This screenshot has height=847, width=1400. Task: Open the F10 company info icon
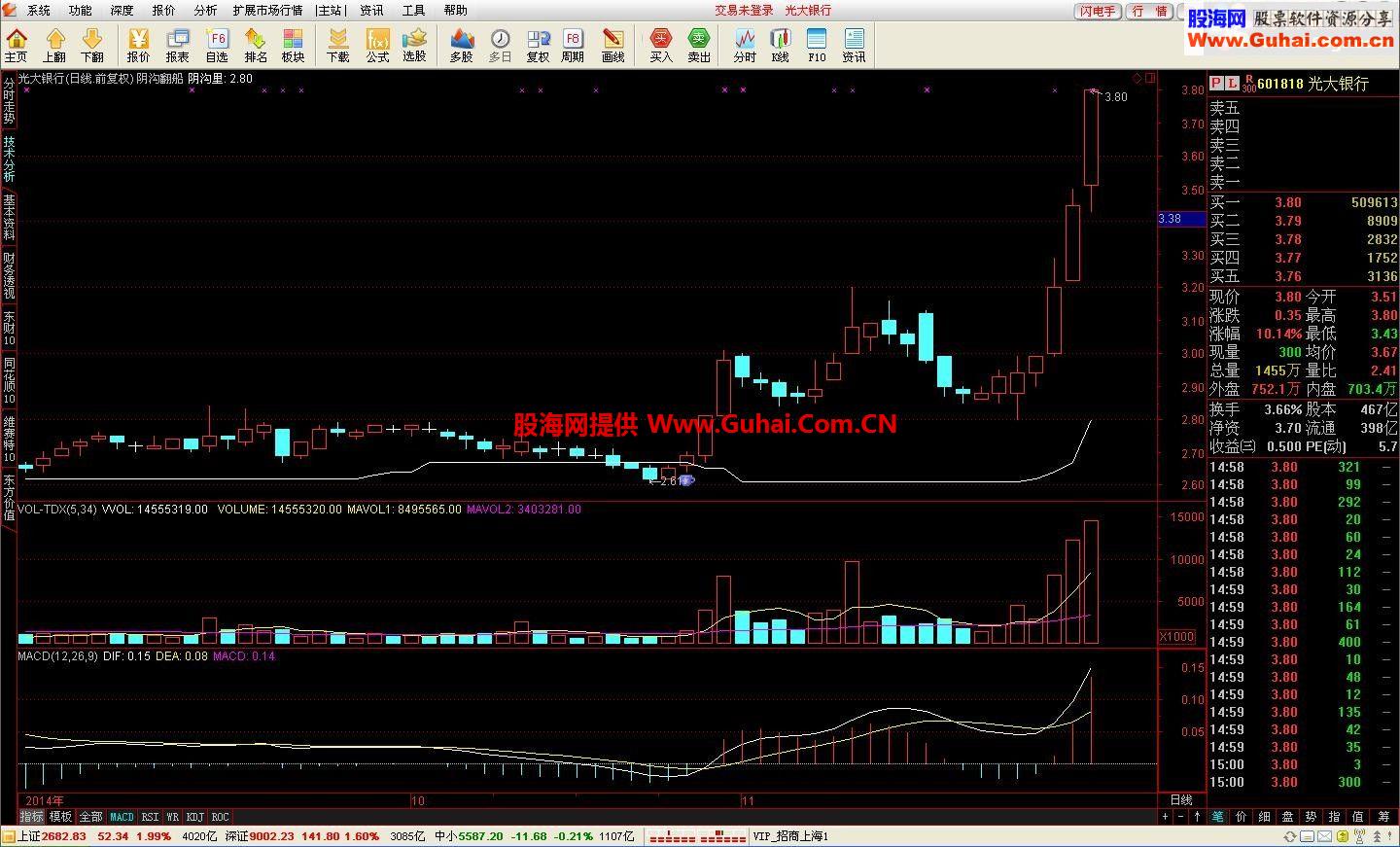[817, 45]
